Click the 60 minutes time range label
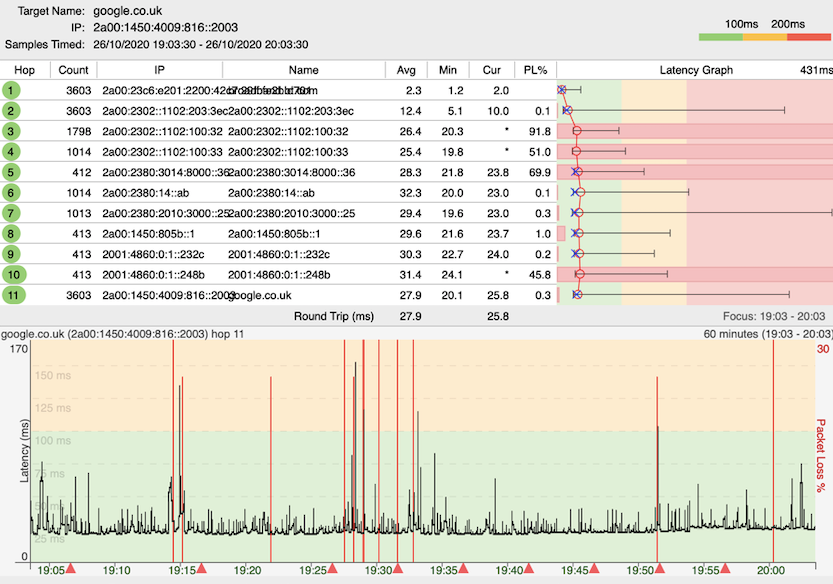 (x=760, y=334)
